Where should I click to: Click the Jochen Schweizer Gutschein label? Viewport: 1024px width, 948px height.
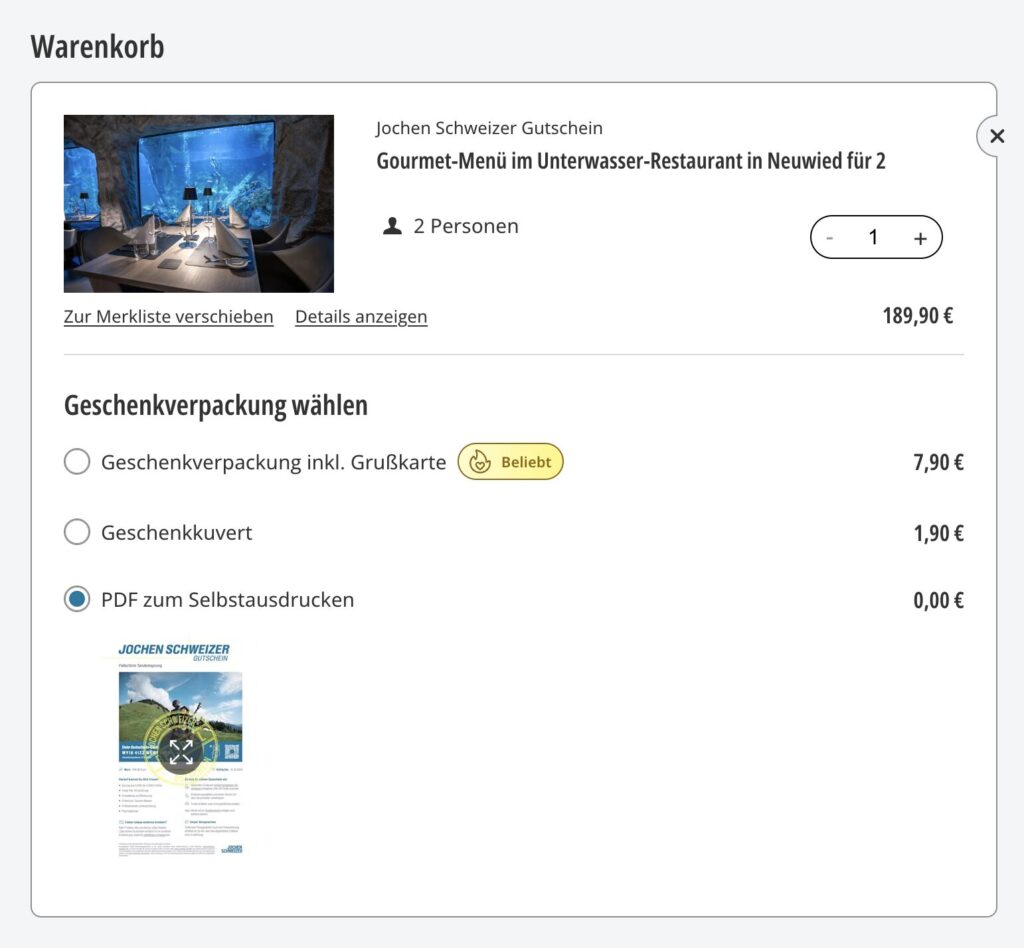[489, 128]
